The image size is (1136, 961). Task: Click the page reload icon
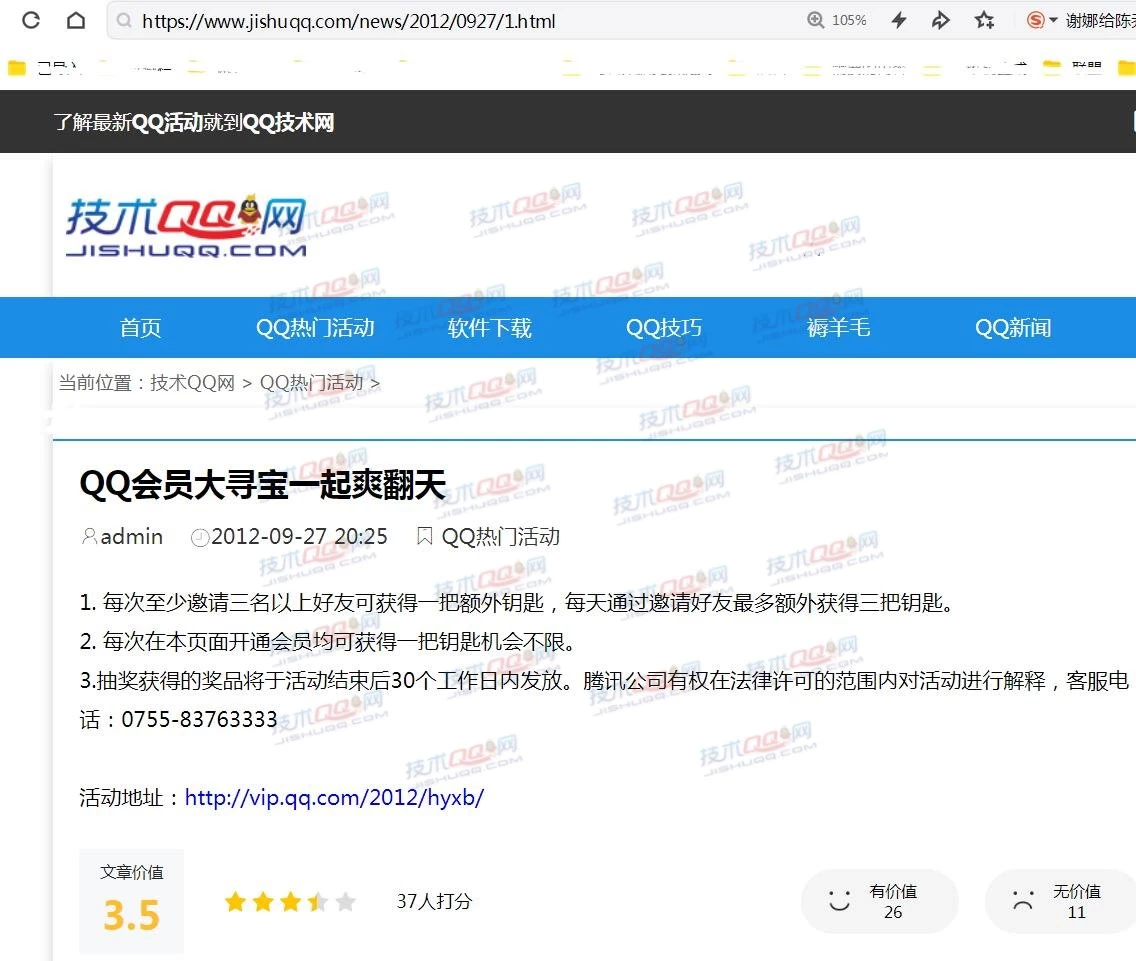(x=30, y=20)
